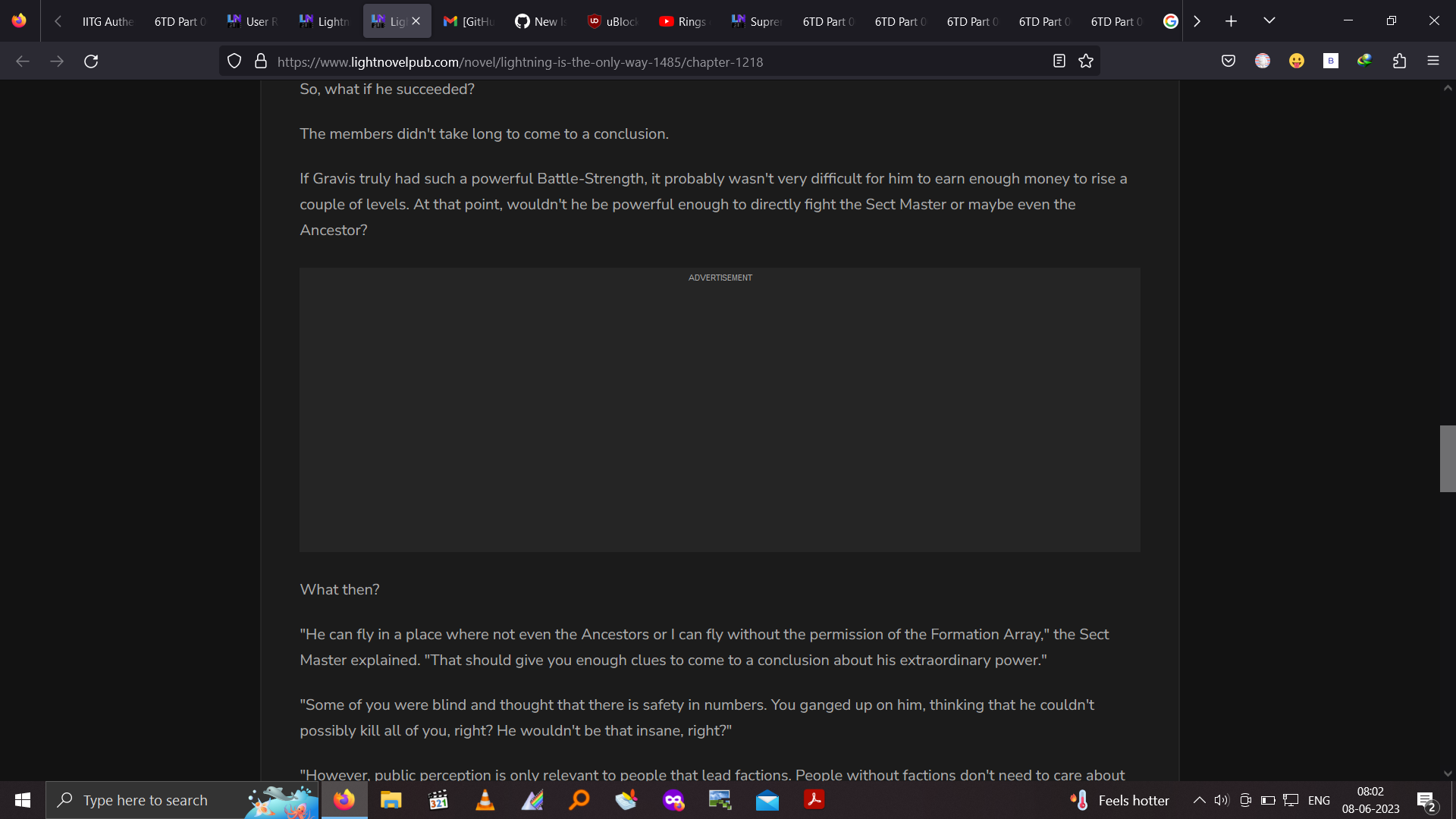
Task: Open a new tab with plus
Action: [x=1231, y=21]
